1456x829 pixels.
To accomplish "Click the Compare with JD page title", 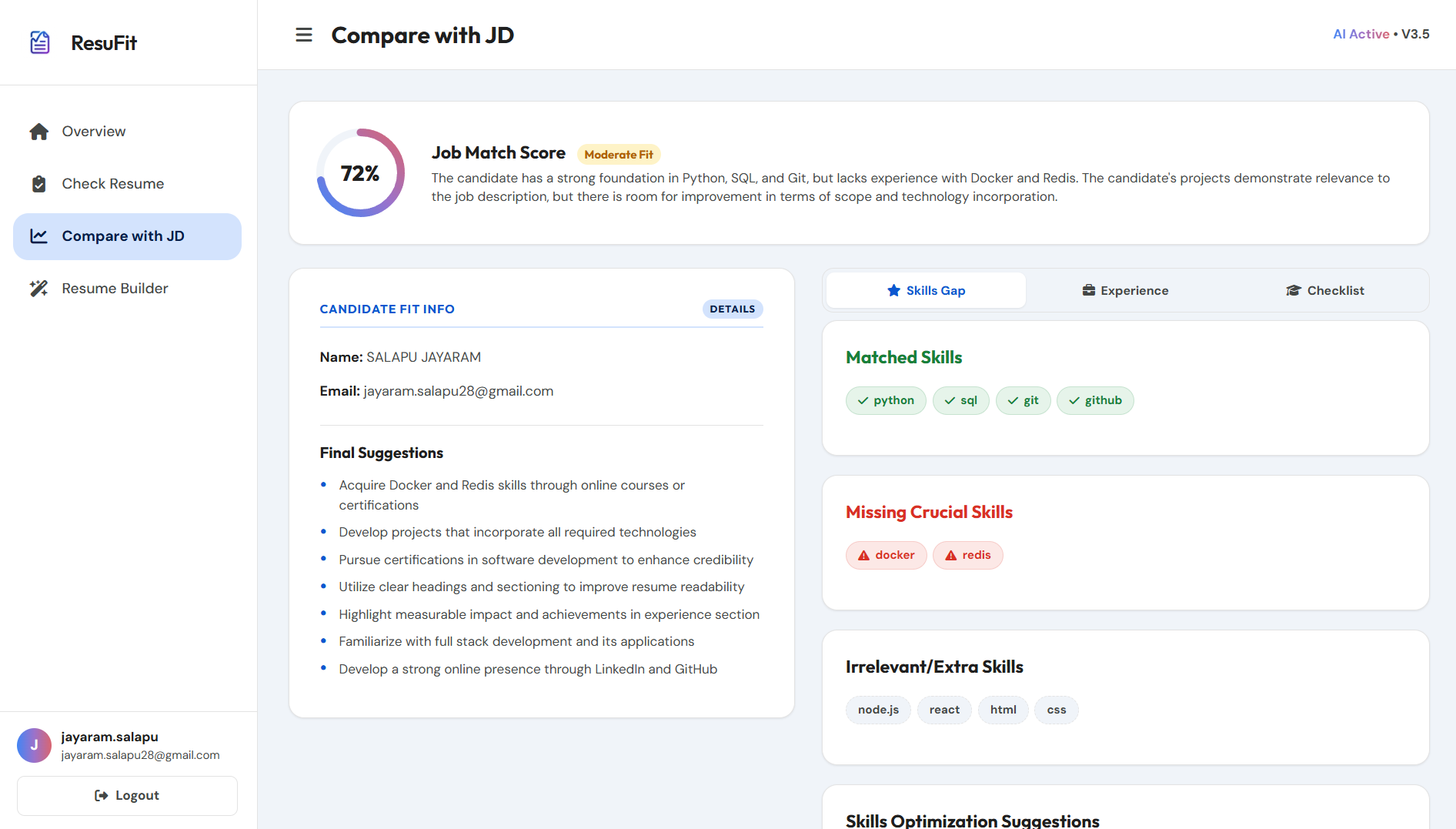I will [422, 35].
